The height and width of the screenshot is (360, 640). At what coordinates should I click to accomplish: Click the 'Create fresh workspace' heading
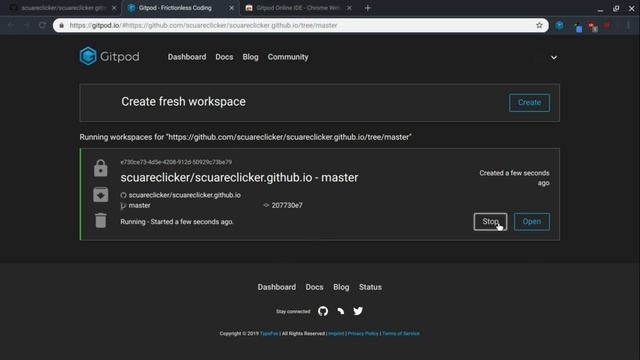click(183, 102)
